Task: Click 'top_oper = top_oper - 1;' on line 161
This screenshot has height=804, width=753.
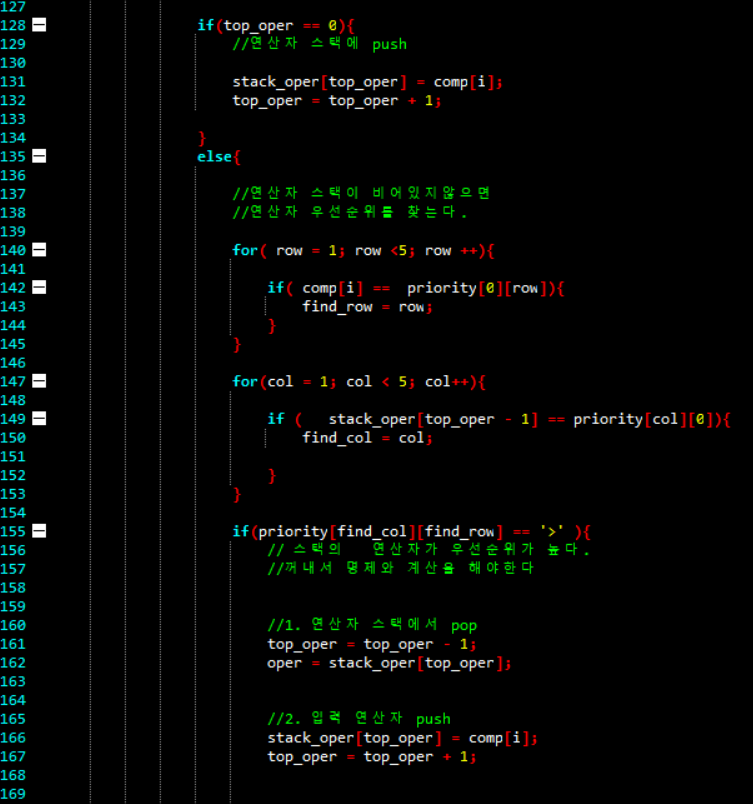Action: [x=372, y=644]
